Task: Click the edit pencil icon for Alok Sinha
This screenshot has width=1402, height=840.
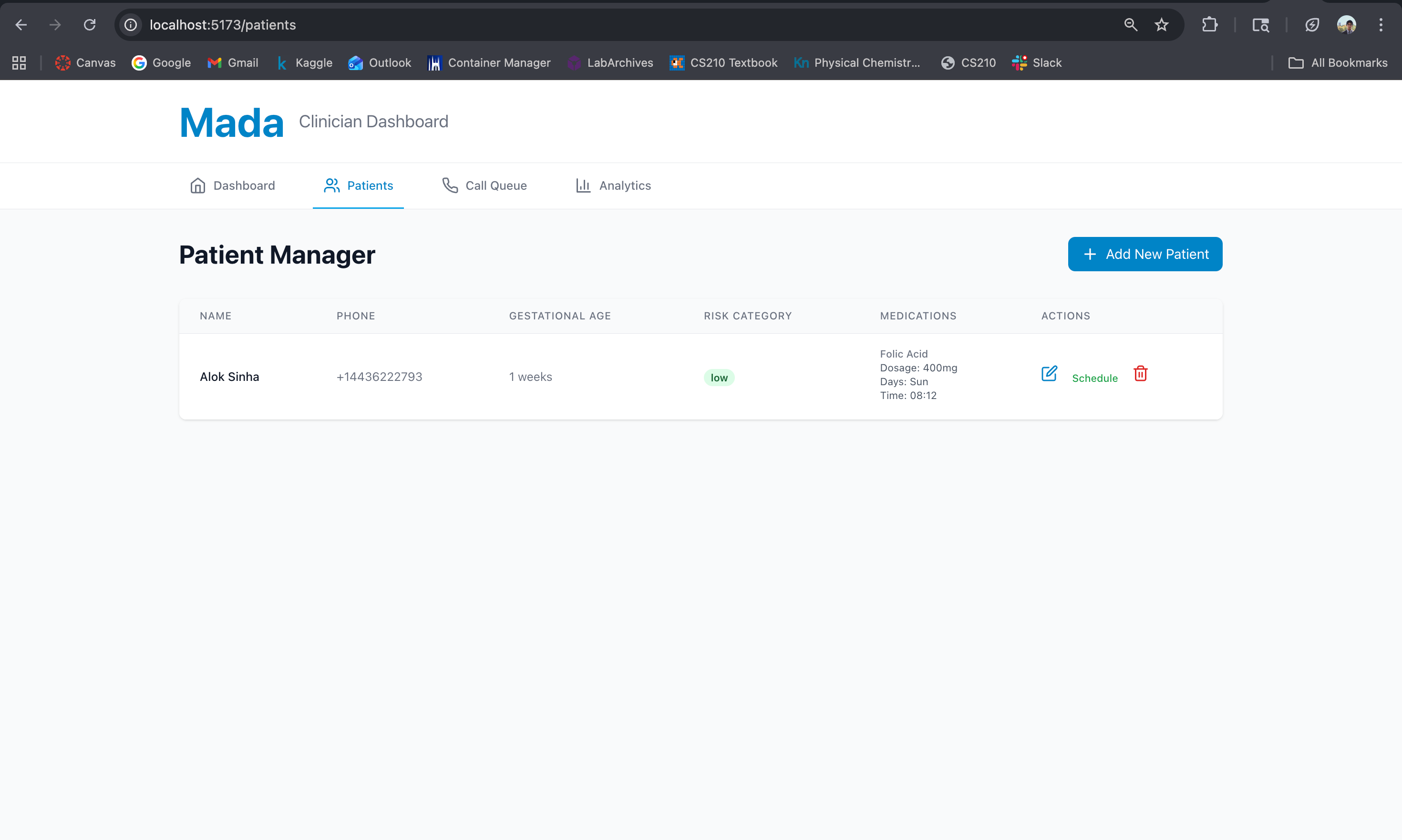Action: coord(1049,374)
